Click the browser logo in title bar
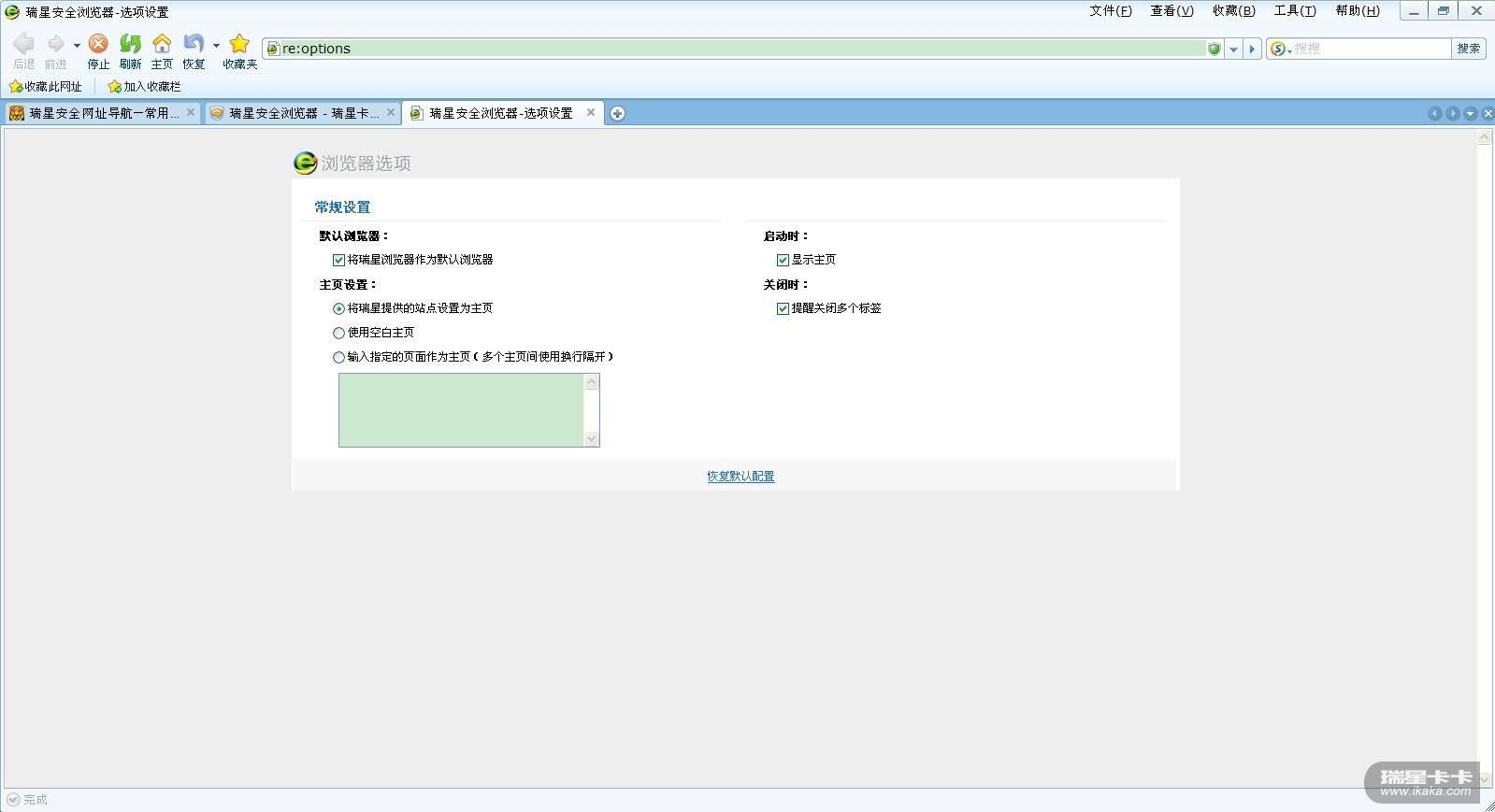The image size is (1495, 812). pos(12,11)
